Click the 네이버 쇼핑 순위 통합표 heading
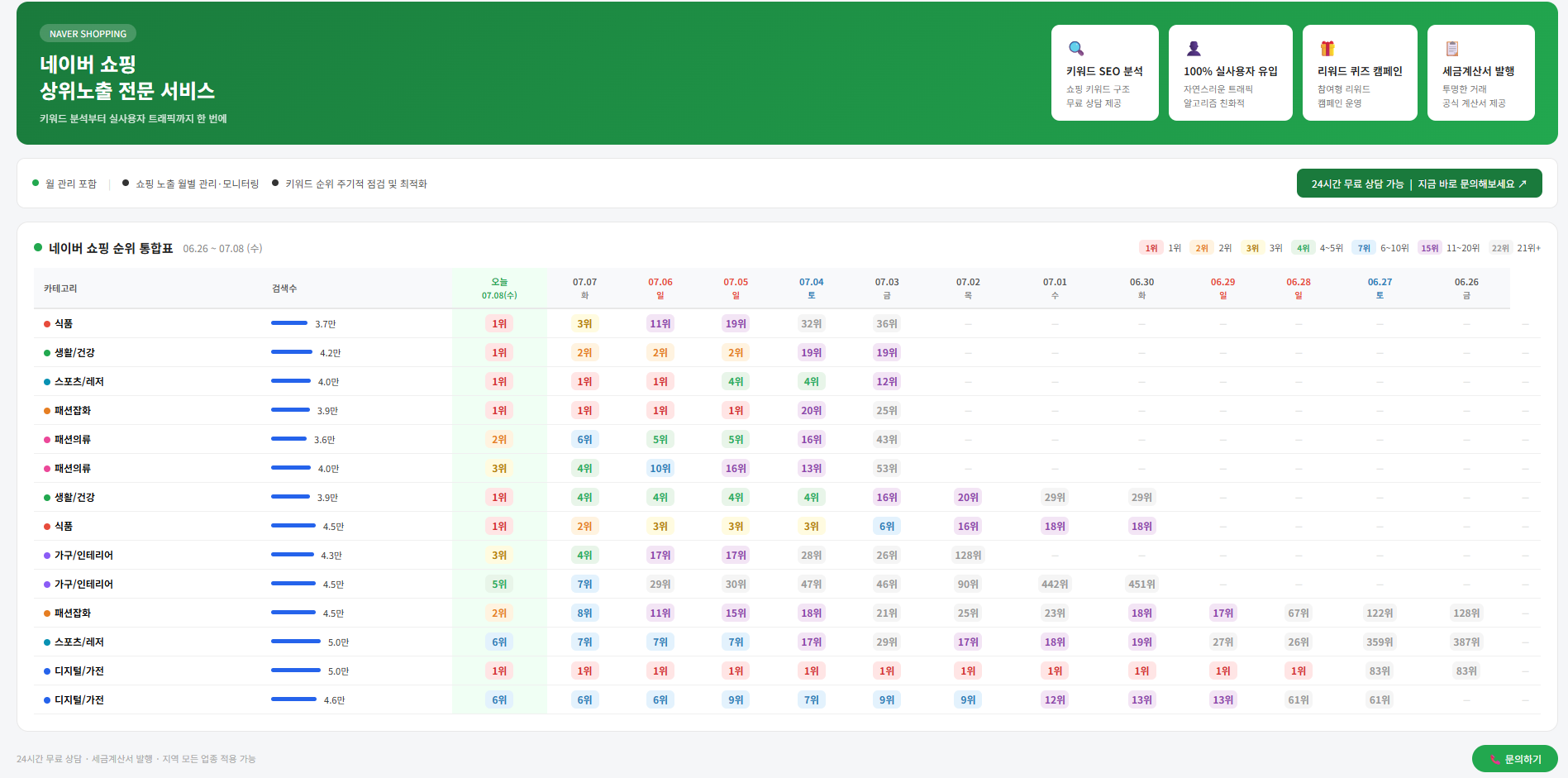 pyautogui.click(x=111, y=248)
